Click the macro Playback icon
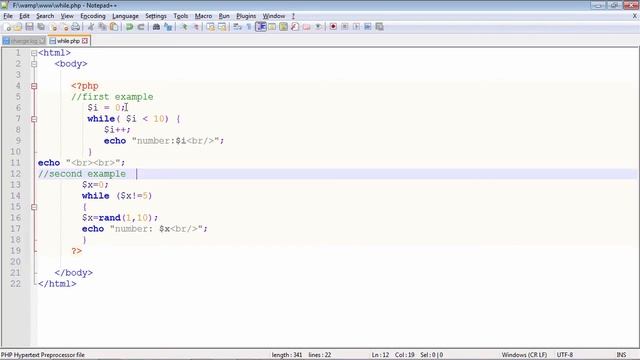 coord(356,27)
